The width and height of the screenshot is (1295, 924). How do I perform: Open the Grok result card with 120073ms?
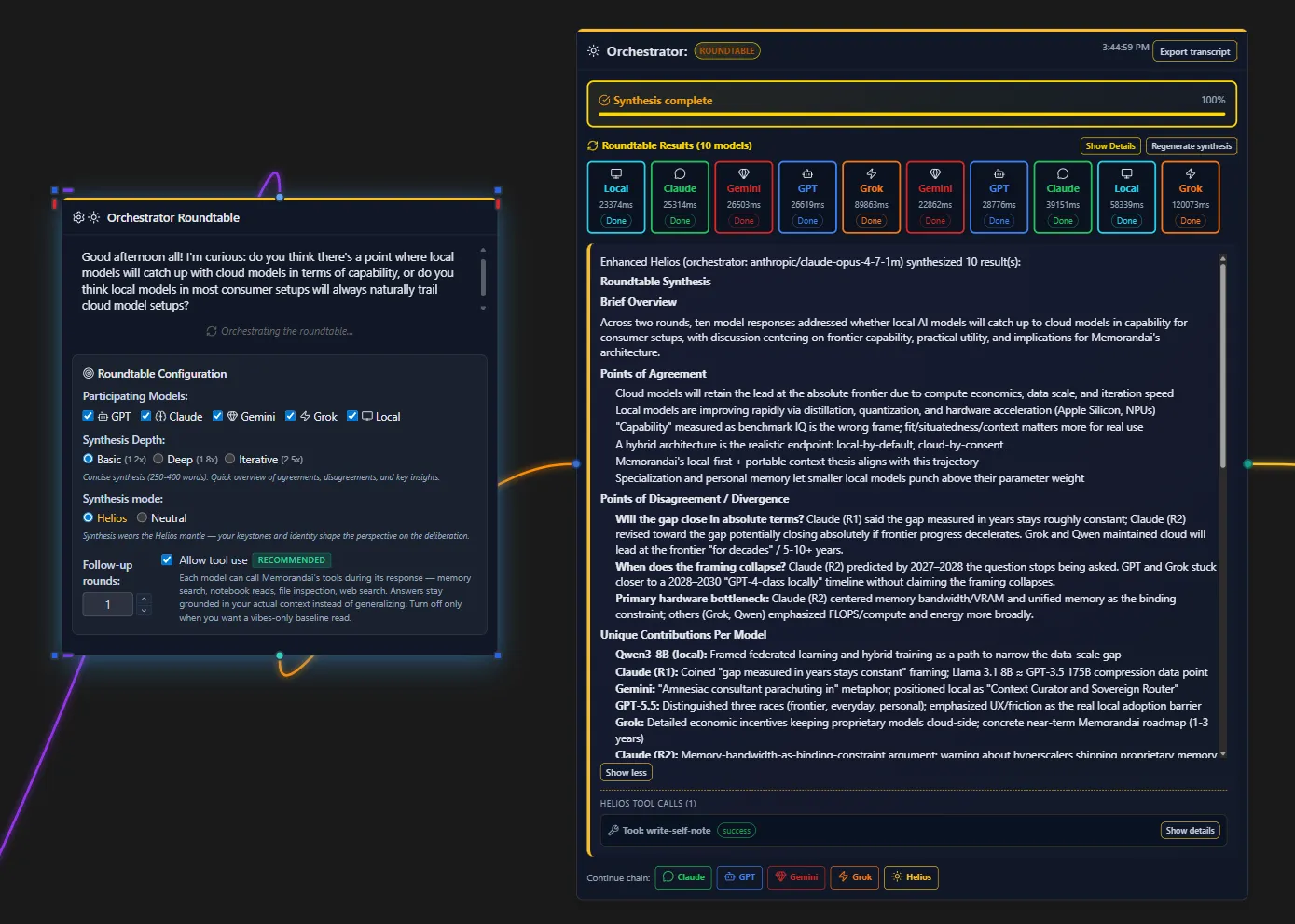point(1191,197)
